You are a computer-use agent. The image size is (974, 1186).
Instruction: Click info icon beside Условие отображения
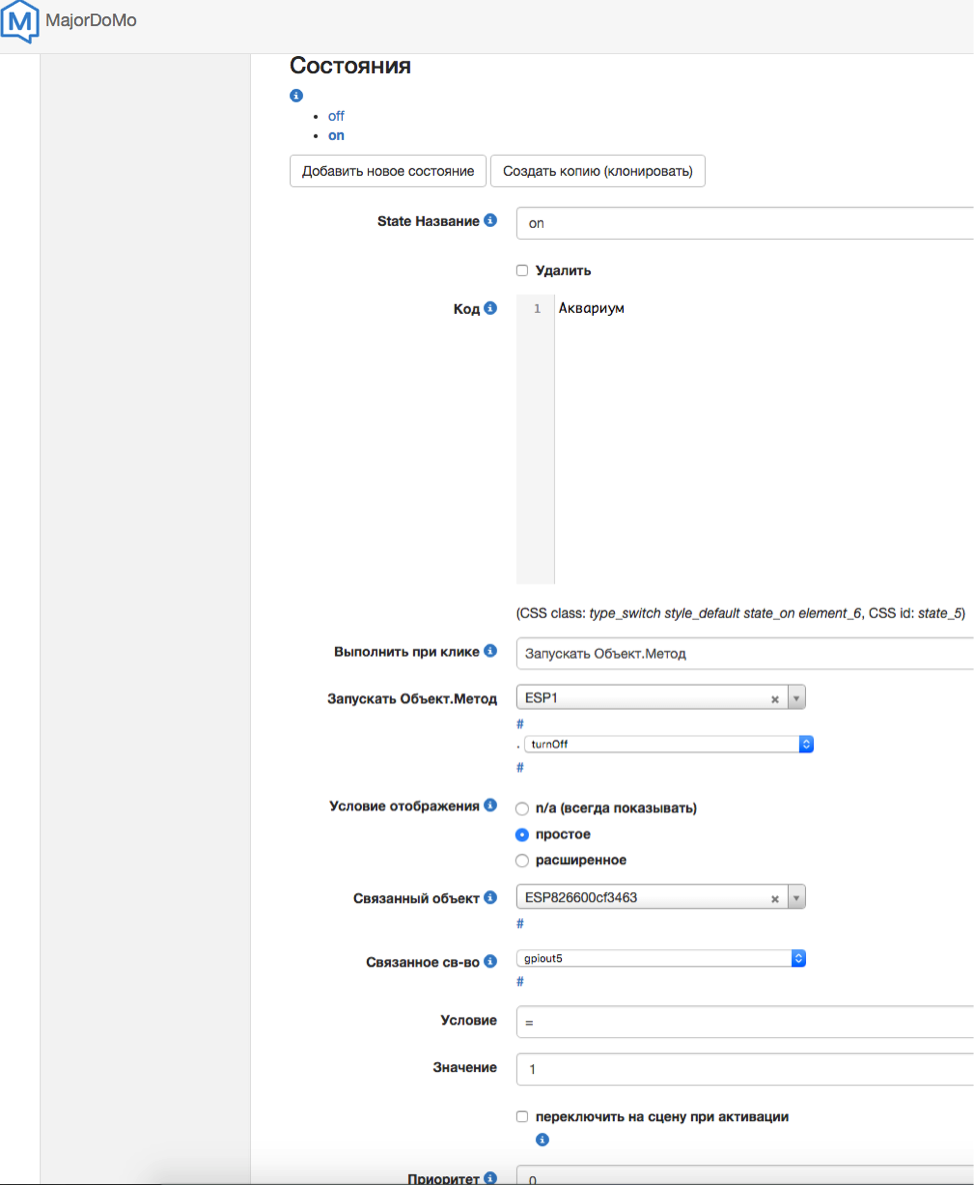[490, 805]
